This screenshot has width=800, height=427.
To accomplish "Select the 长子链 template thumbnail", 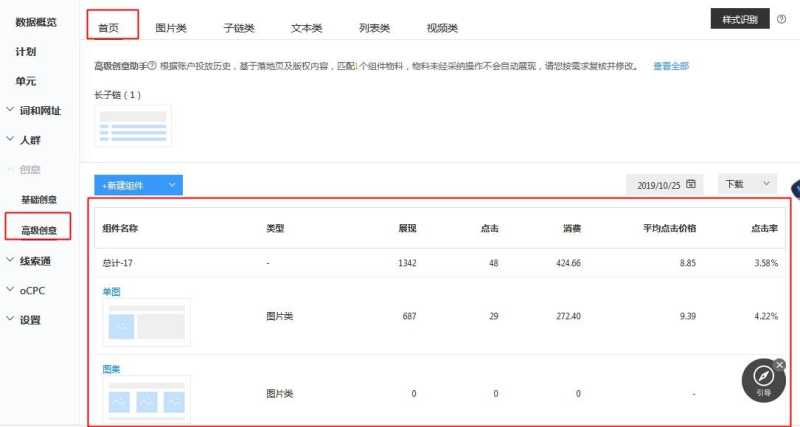I will [x=133, y=126].
